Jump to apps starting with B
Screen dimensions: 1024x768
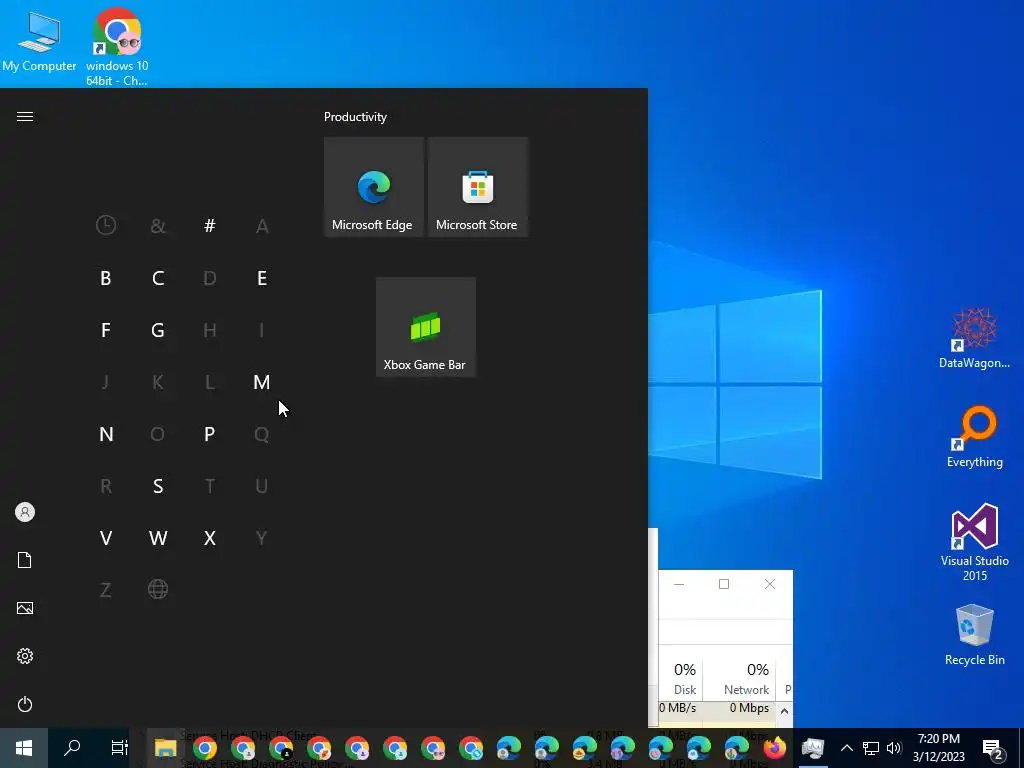[x=106, y=278]
